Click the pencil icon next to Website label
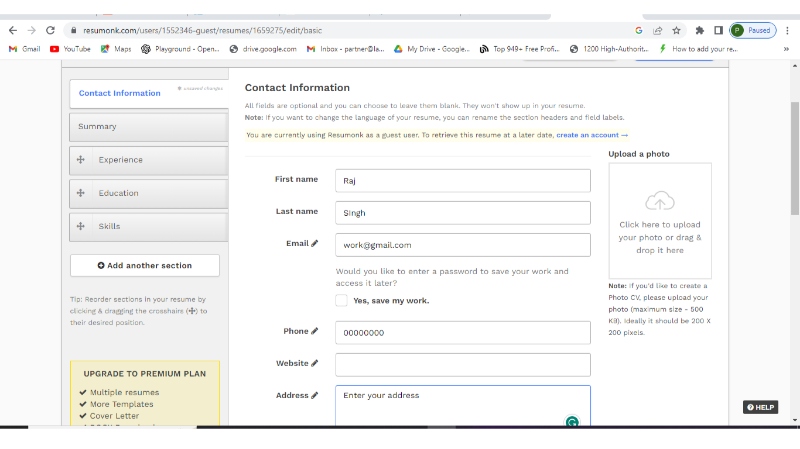800x449 pixels. (x=314, y=363)
